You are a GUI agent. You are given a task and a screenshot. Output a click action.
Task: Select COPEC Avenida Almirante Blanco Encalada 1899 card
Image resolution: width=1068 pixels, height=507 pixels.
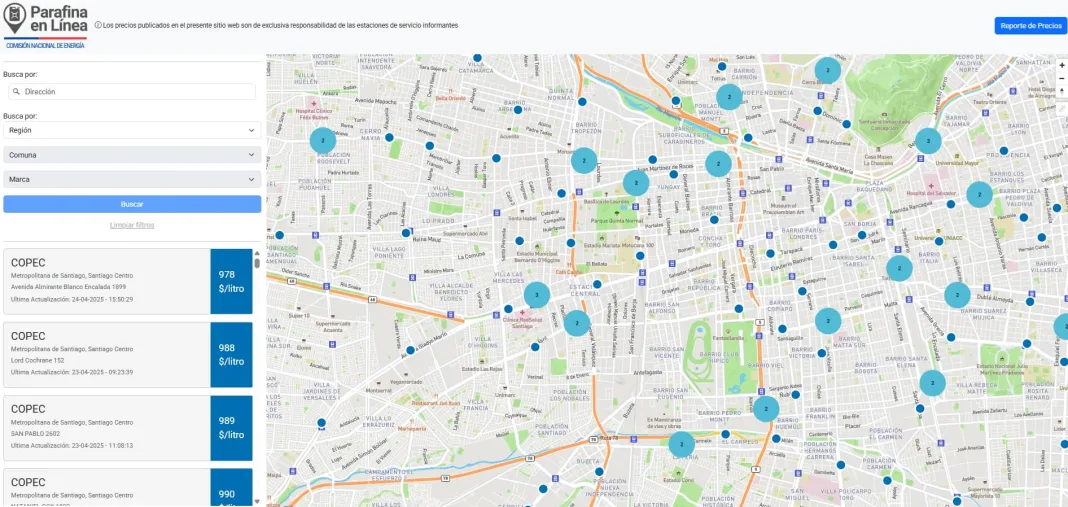click(128, 281)
